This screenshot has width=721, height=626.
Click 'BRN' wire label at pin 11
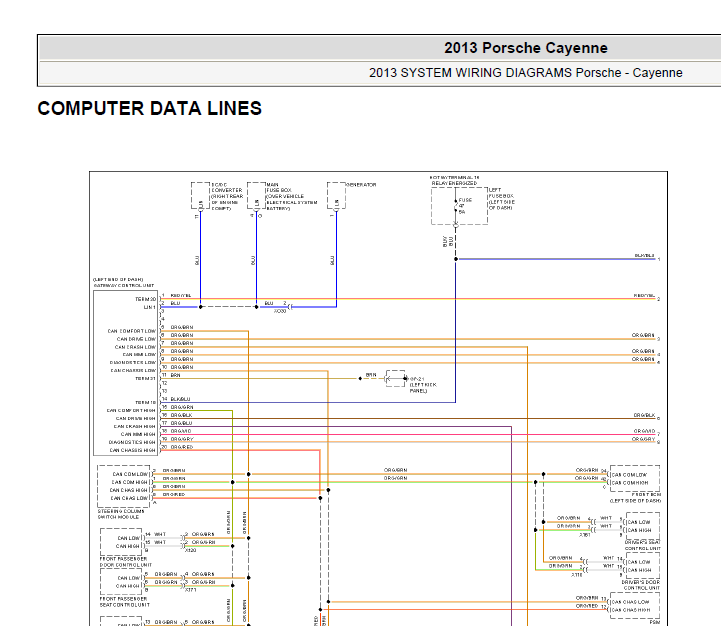click(x=175, y=375)
